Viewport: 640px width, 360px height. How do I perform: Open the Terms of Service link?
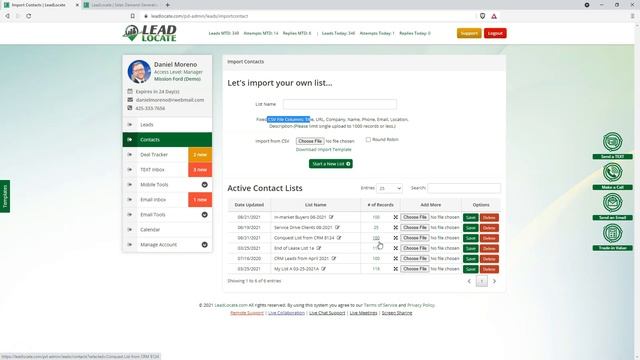coord(380,305)
